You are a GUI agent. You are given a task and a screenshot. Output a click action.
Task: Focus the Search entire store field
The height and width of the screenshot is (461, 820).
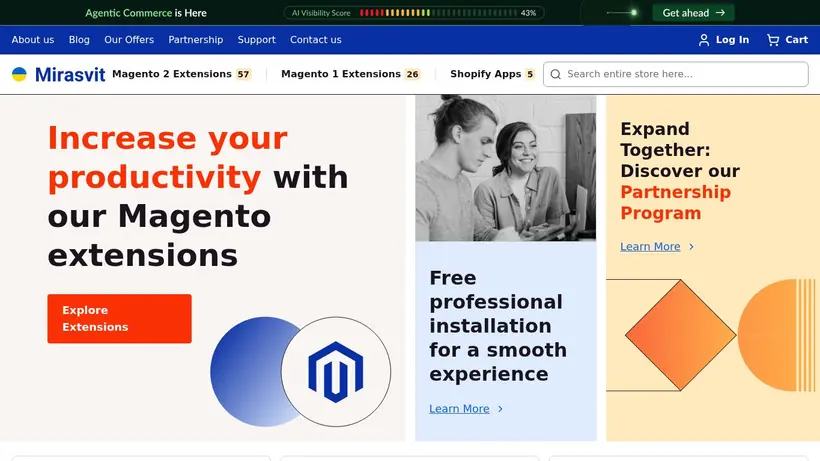pos(676,74)
